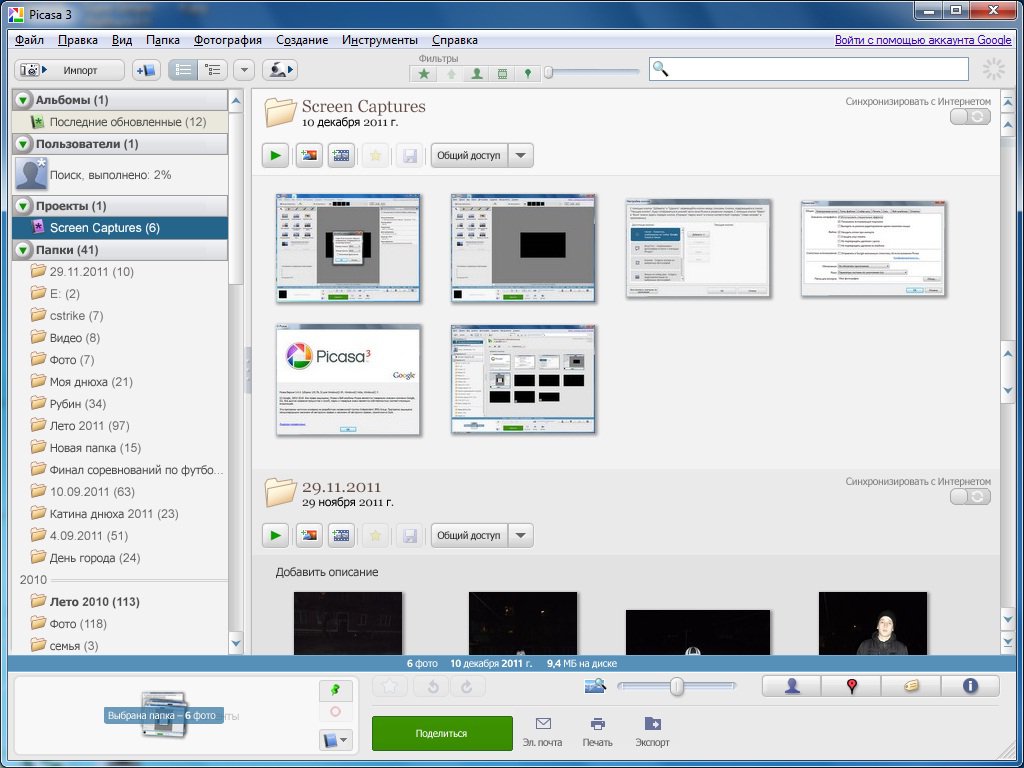
Task: Create movie presentation from Screen Captures
Action: point(342,155)
